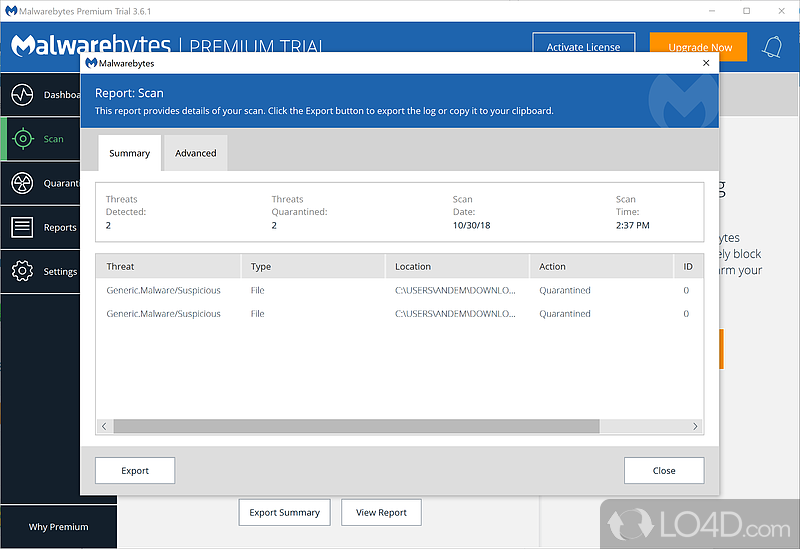Viewport: 800px width, 549px height.
Task: Sort by the Threat column header
Action: [168, 266]
